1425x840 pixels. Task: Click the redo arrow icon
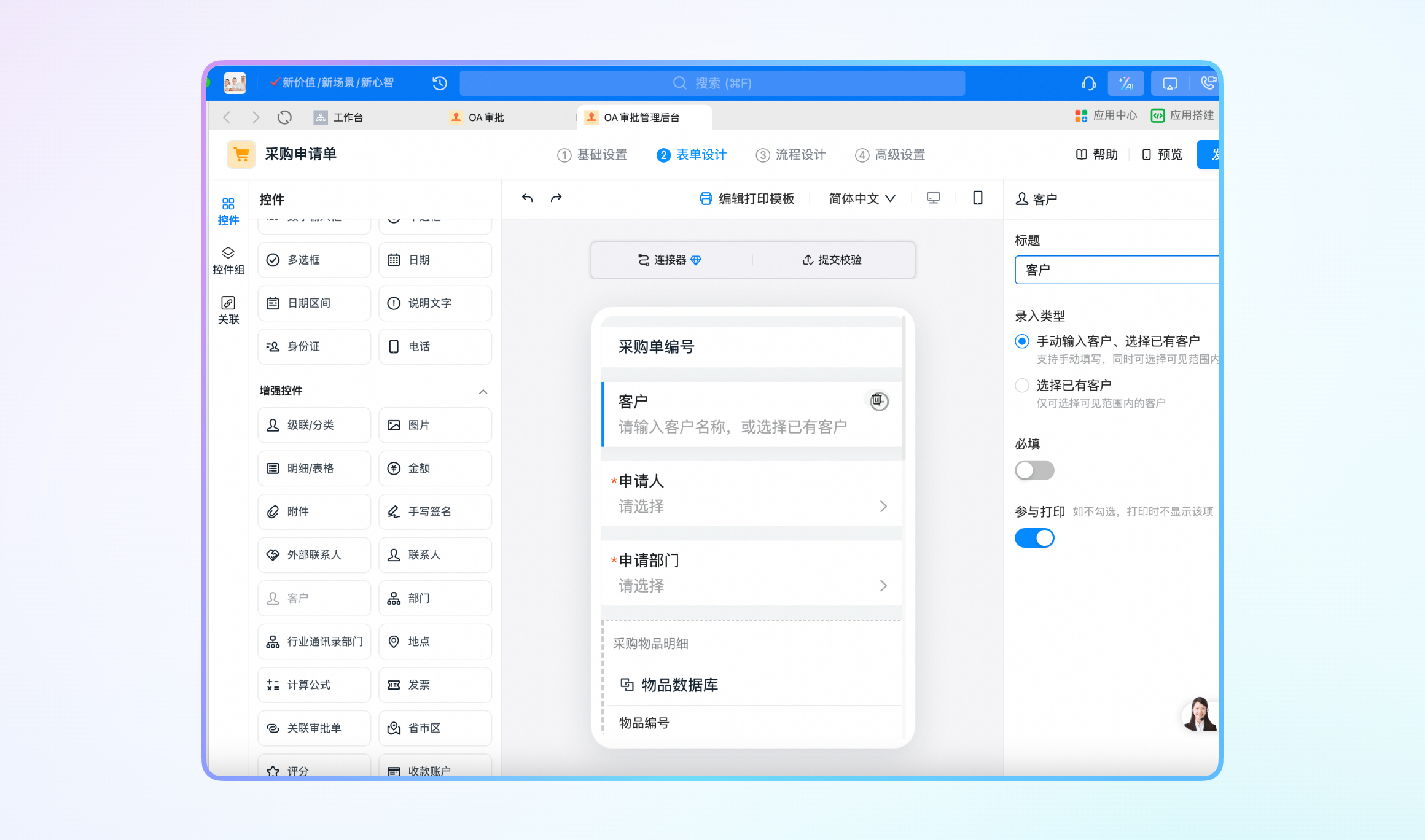556,198
